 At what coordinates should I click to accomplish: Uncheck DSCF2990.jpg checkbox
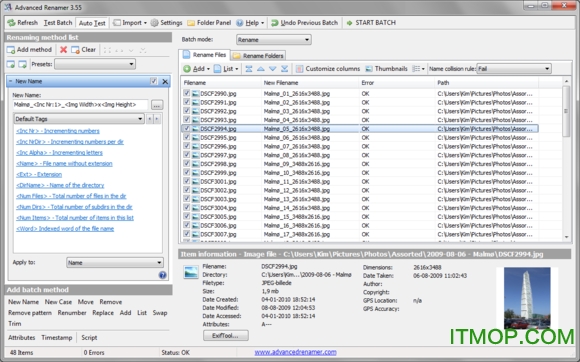[187, 94]
